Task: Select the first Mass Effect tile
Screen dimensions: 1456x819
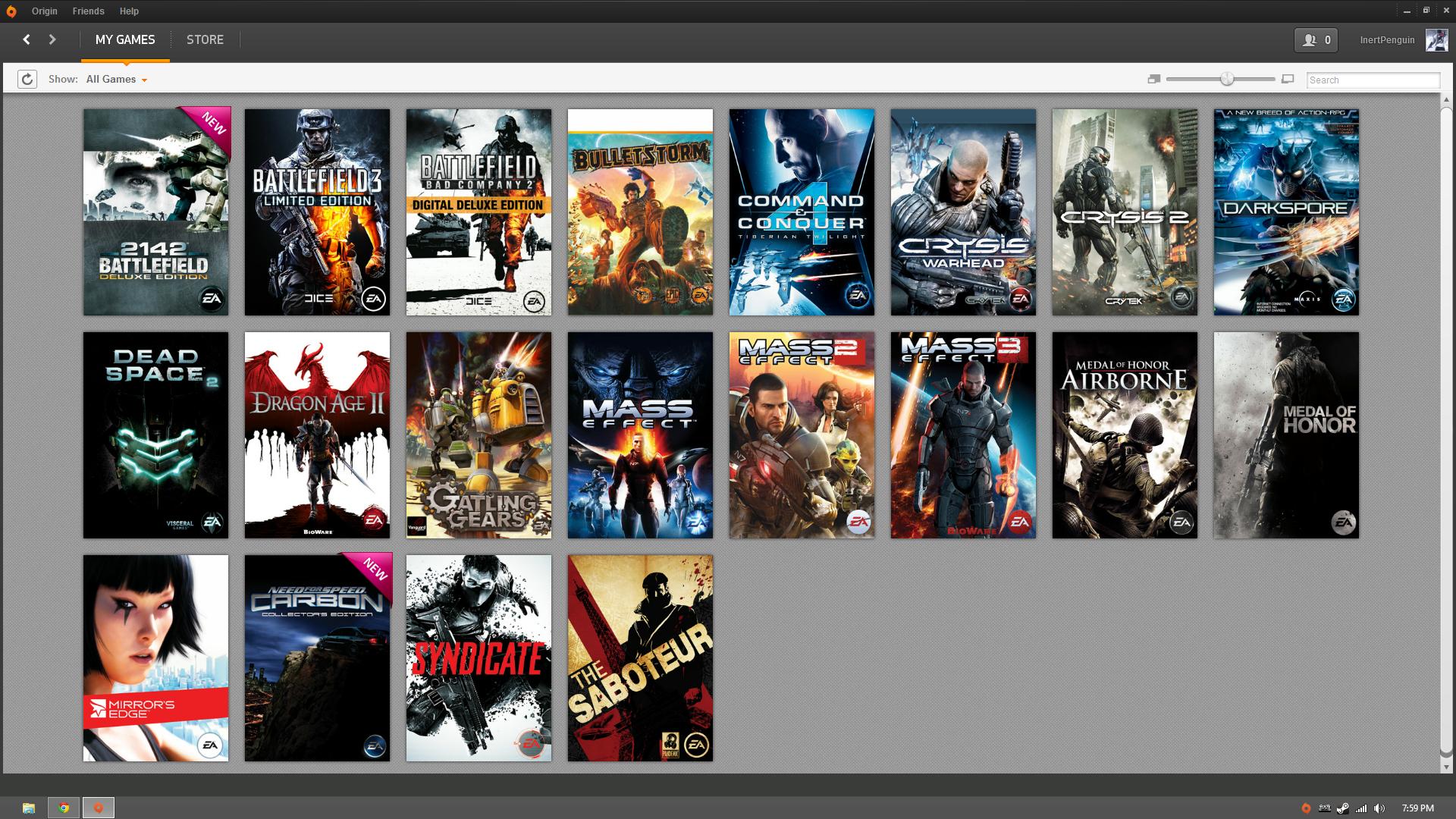Action: point(640,435)
